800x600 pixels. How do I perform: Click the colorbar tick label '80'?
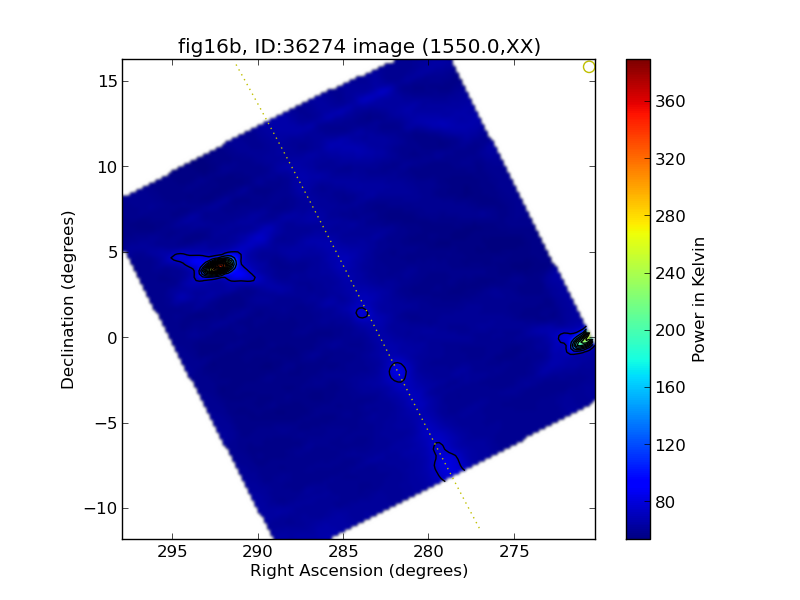point(665,503)
